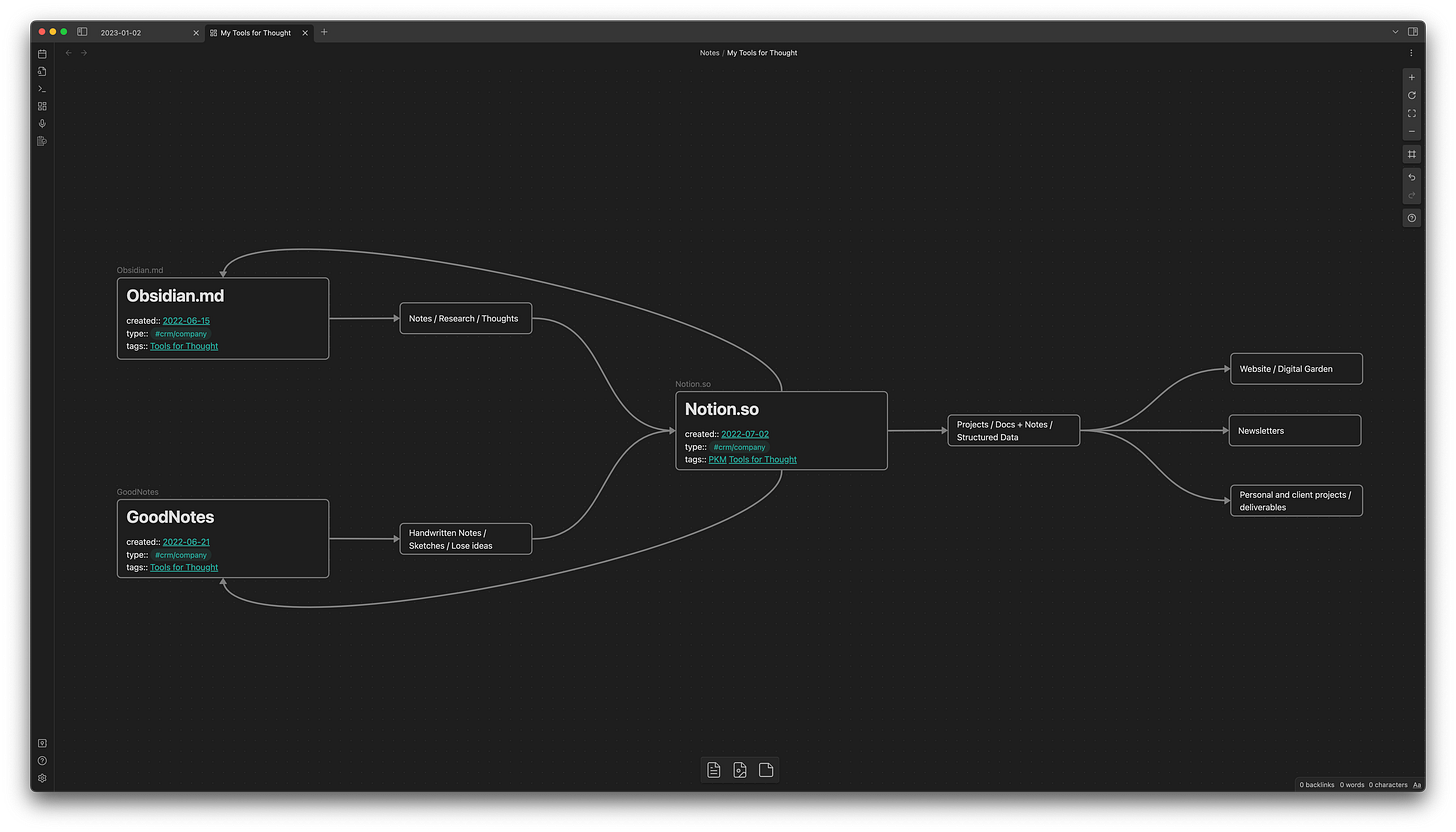The image size is (1456, 832).
Task: Click the PKM tag link
Action: 717,459
